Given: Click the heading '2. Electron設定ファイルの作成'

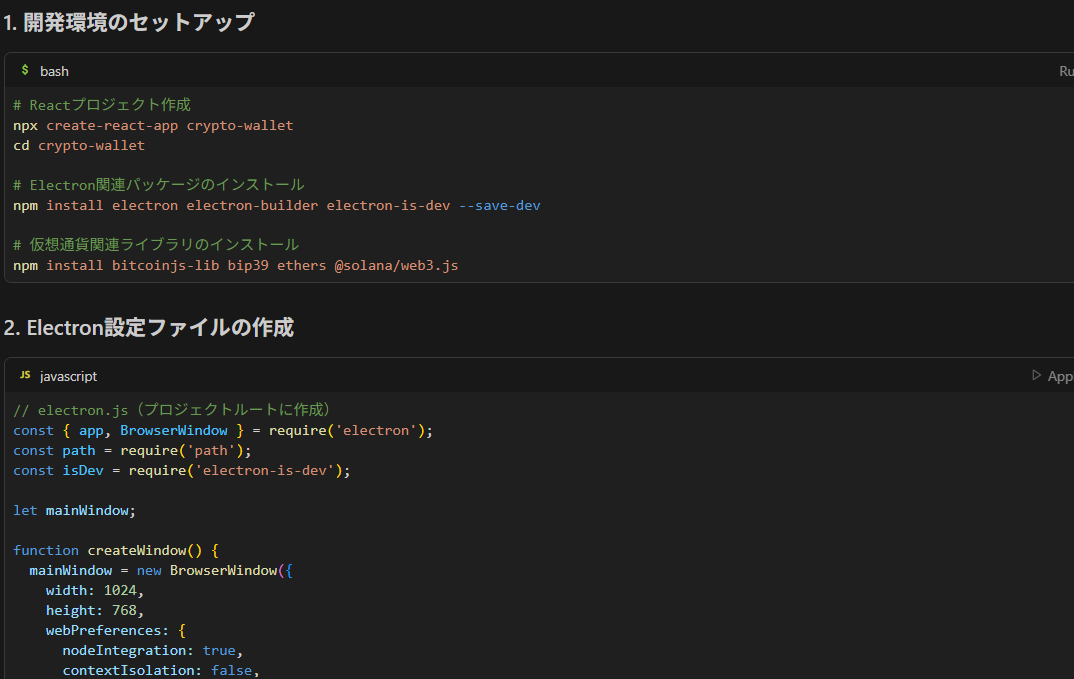Looking at the screenshot, I should coord(149,328).
